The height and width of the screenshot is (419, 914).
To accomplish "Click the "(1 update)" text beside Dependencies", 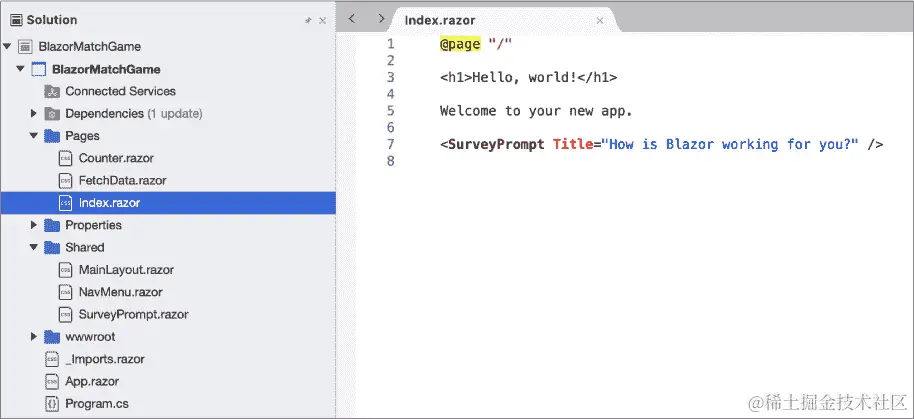I will (175, 114).
